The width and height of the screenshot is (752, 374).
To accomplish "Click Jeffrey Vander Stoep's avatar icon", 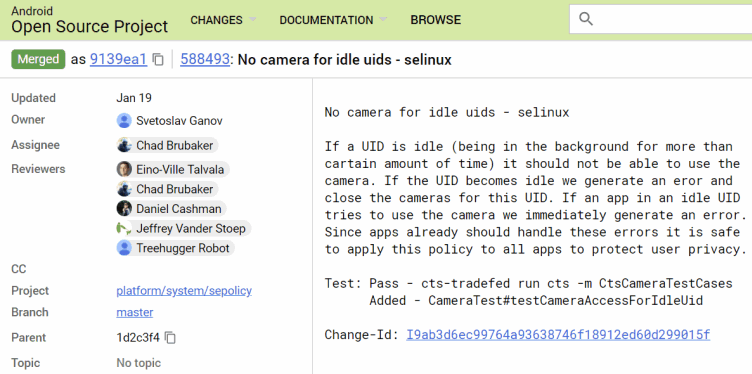I will pos(124,228).
